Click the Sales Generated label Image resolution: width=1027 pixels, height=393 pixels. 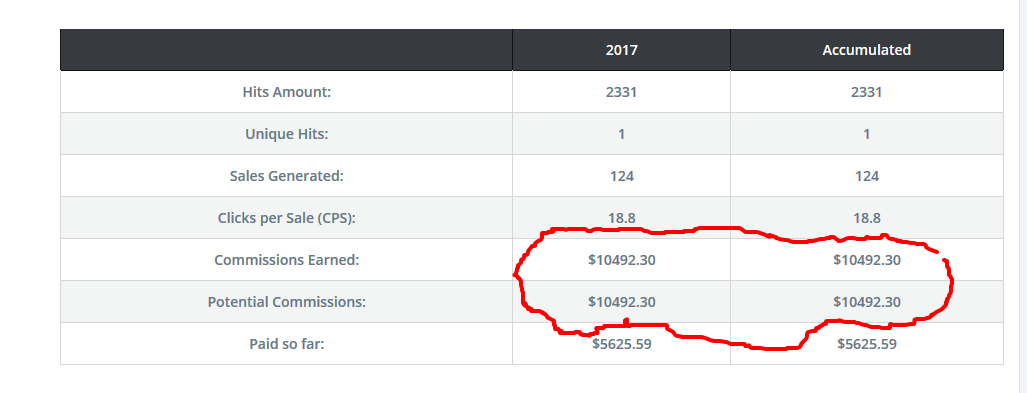tap(287, 176)
